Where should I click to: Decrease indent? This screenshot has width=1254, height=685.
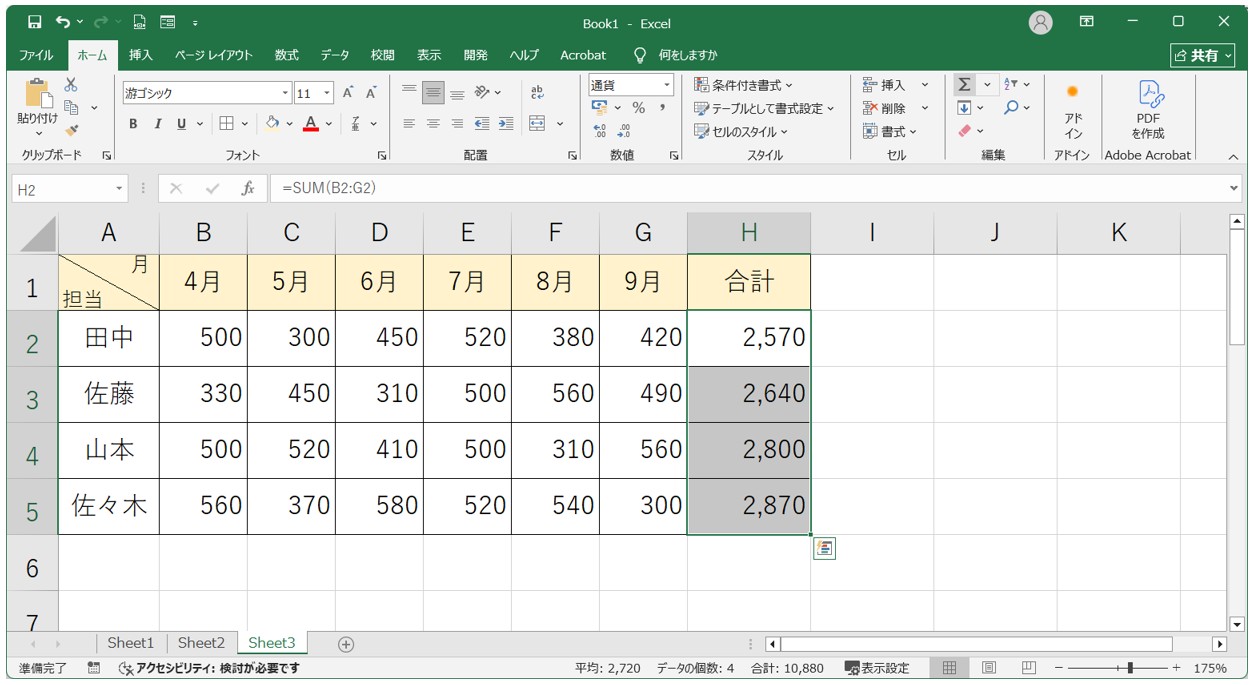[482, 124]
